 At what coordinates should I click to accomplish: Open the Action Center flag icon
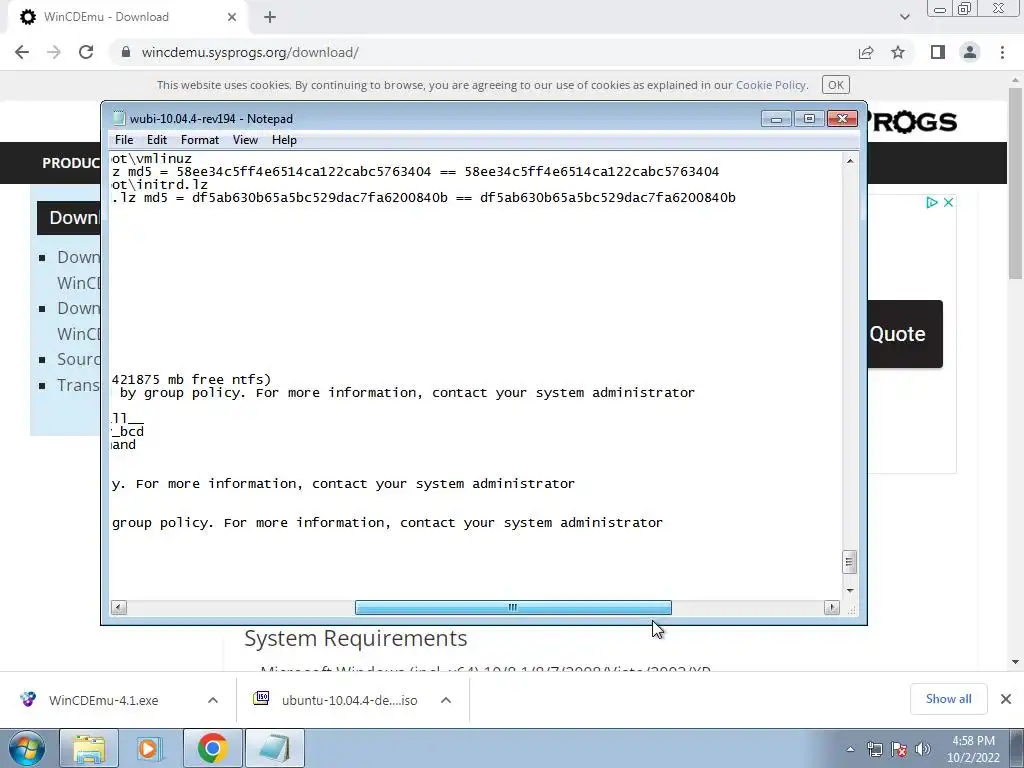point(899,749)
